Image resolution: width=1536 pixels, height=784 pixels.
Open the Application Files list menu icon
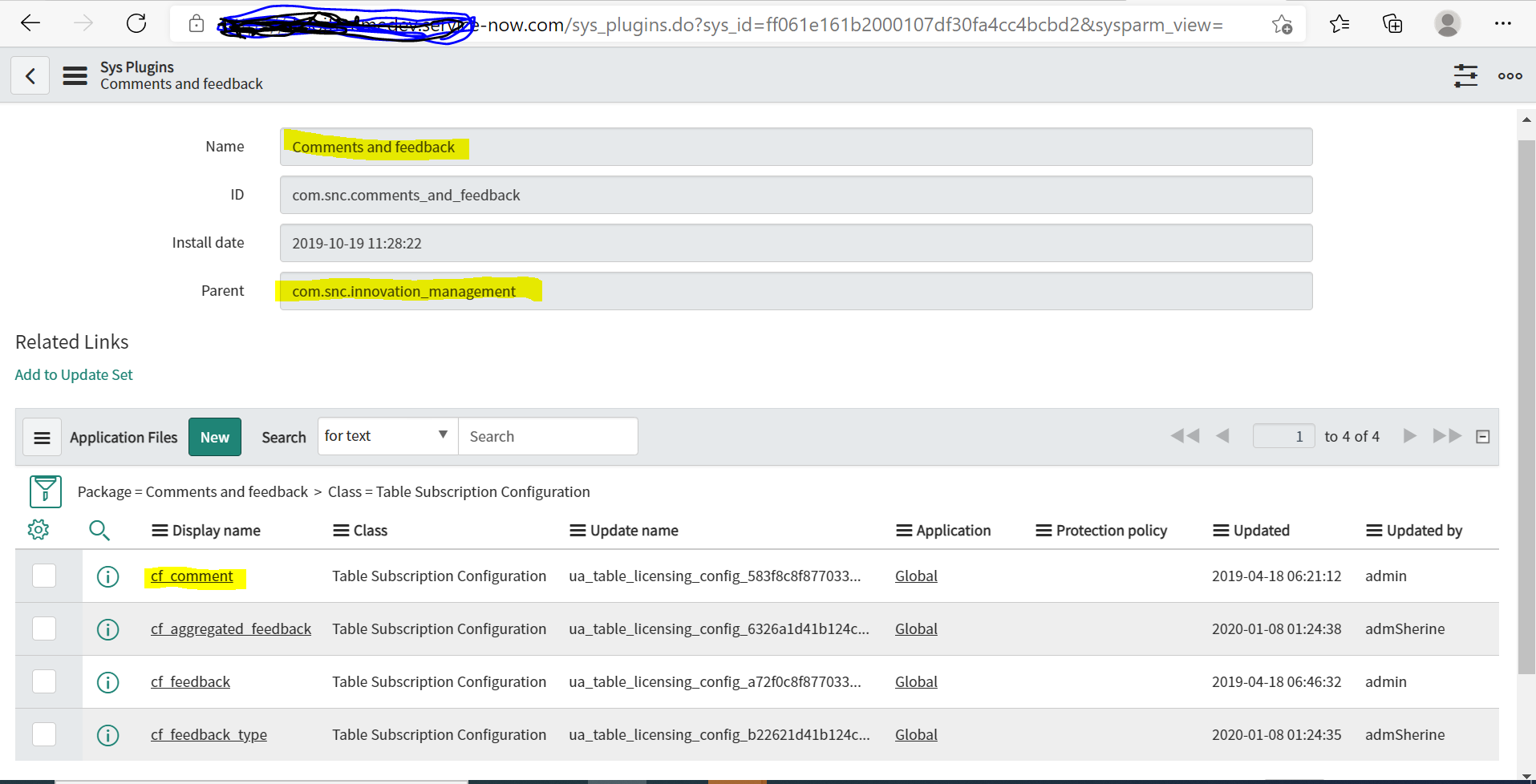42,437
